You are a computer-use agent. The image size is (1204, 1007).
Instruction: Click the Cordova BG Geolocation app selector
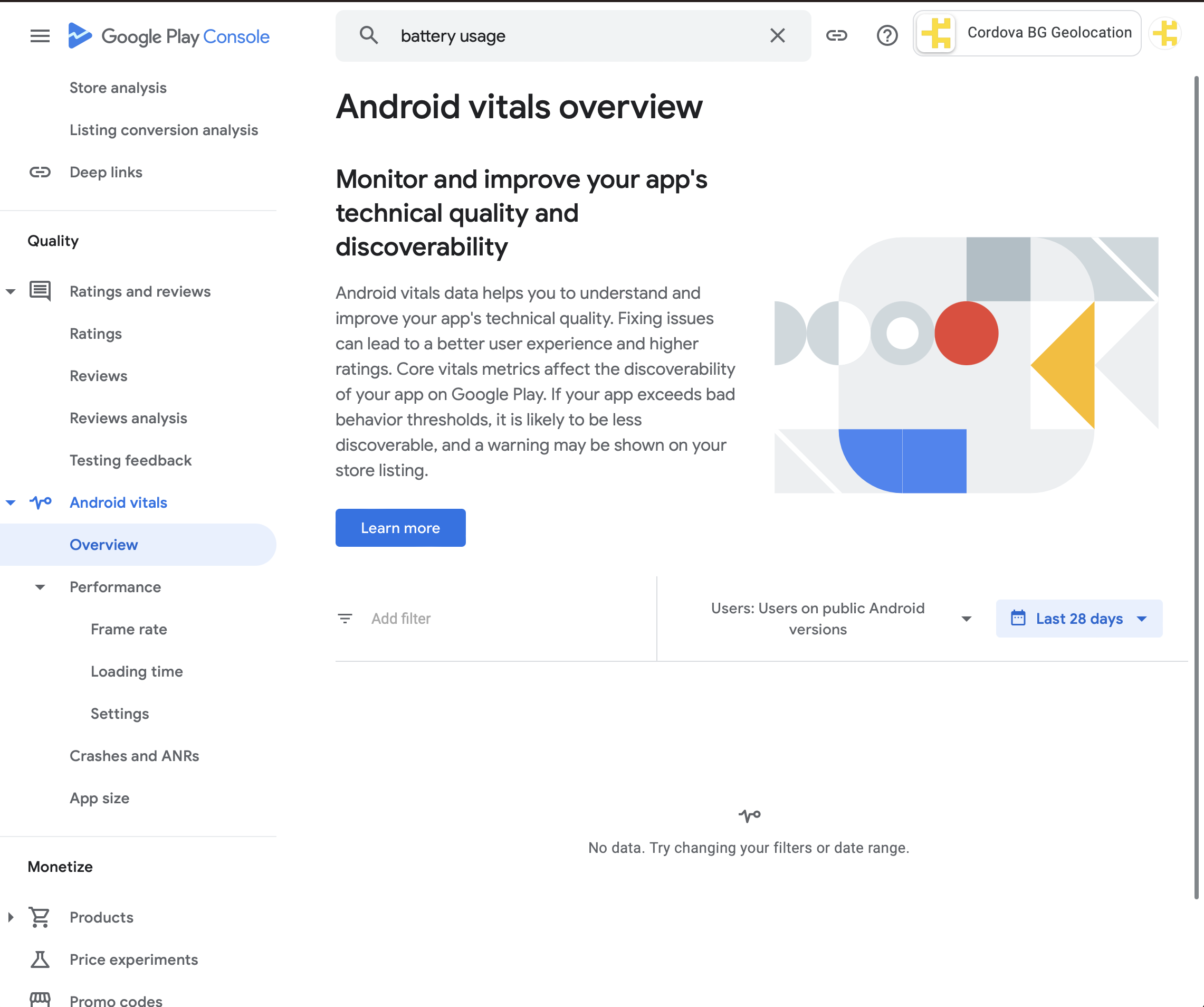pyautogui.click(x=1026, y=33)
